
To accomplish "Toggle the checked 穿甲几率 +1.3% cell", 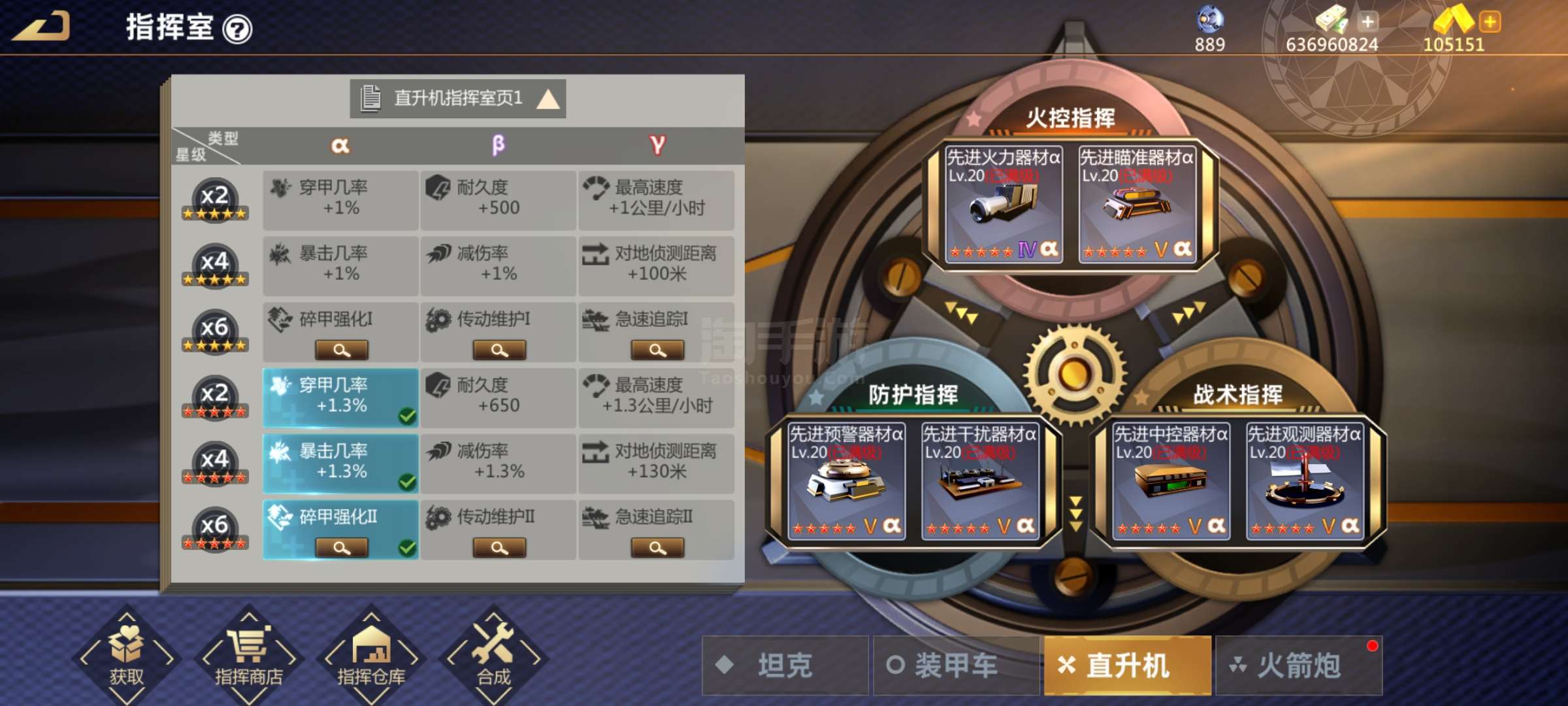I will pos(340,397).
